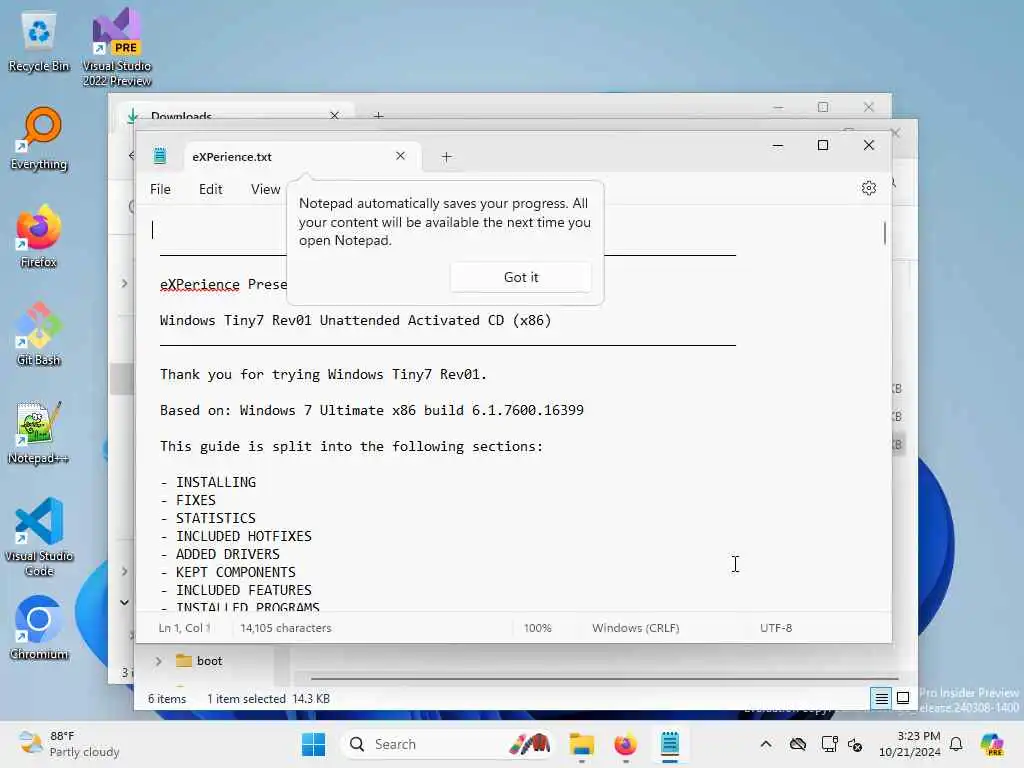Expand the boot folder in Explorer tree

coord(158,661)
